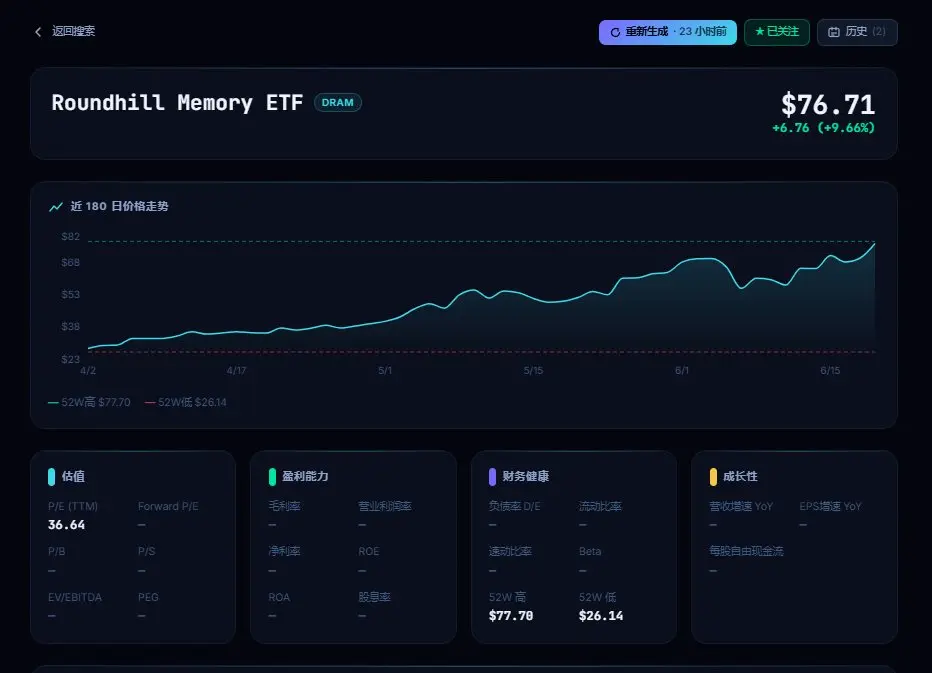Click the ROE metric label
This screenshot has width=932, height=673.
369,552
